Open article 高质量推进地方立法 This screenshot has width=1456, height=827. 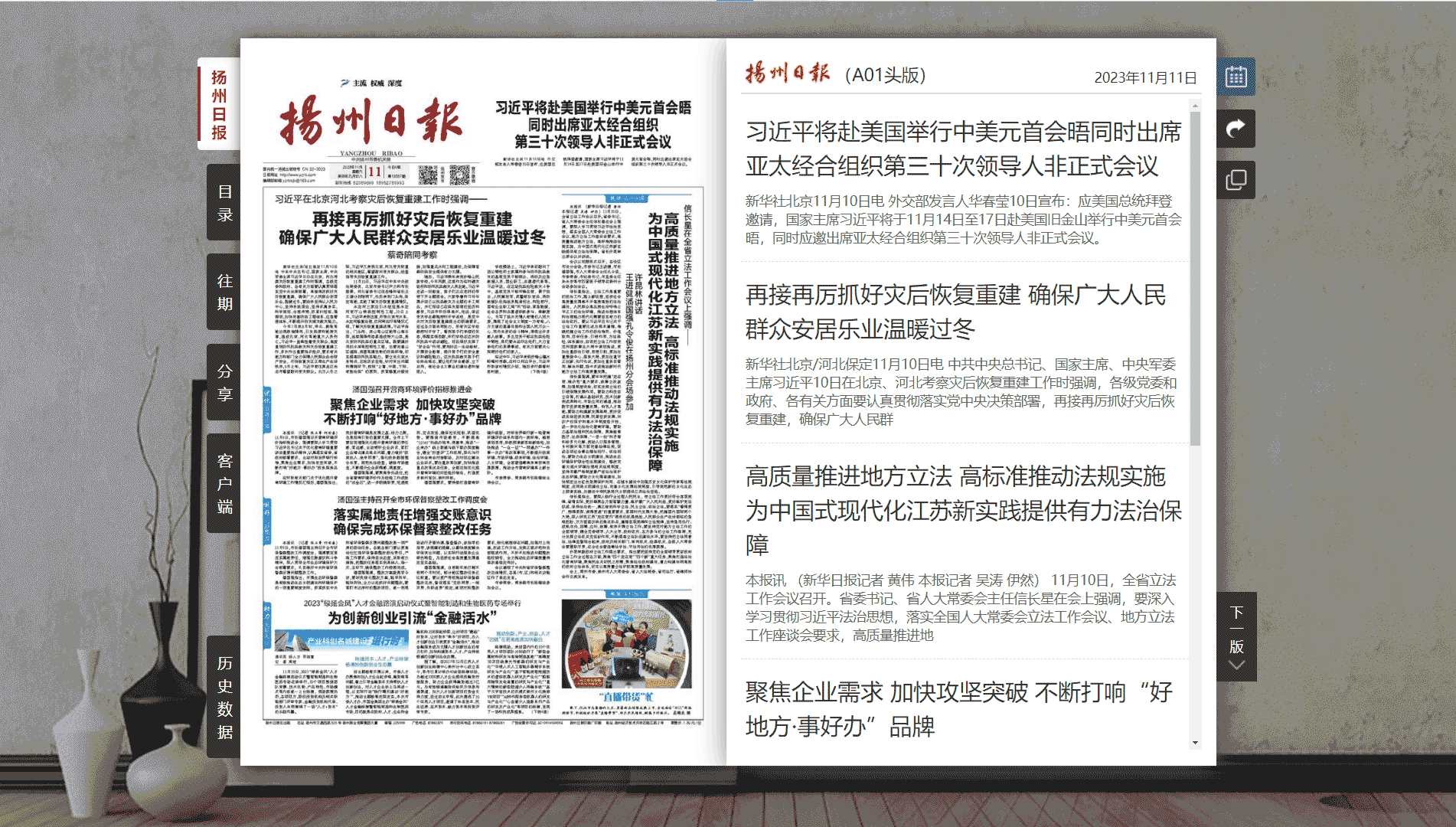pyautogui.click(x=963, y=510)
